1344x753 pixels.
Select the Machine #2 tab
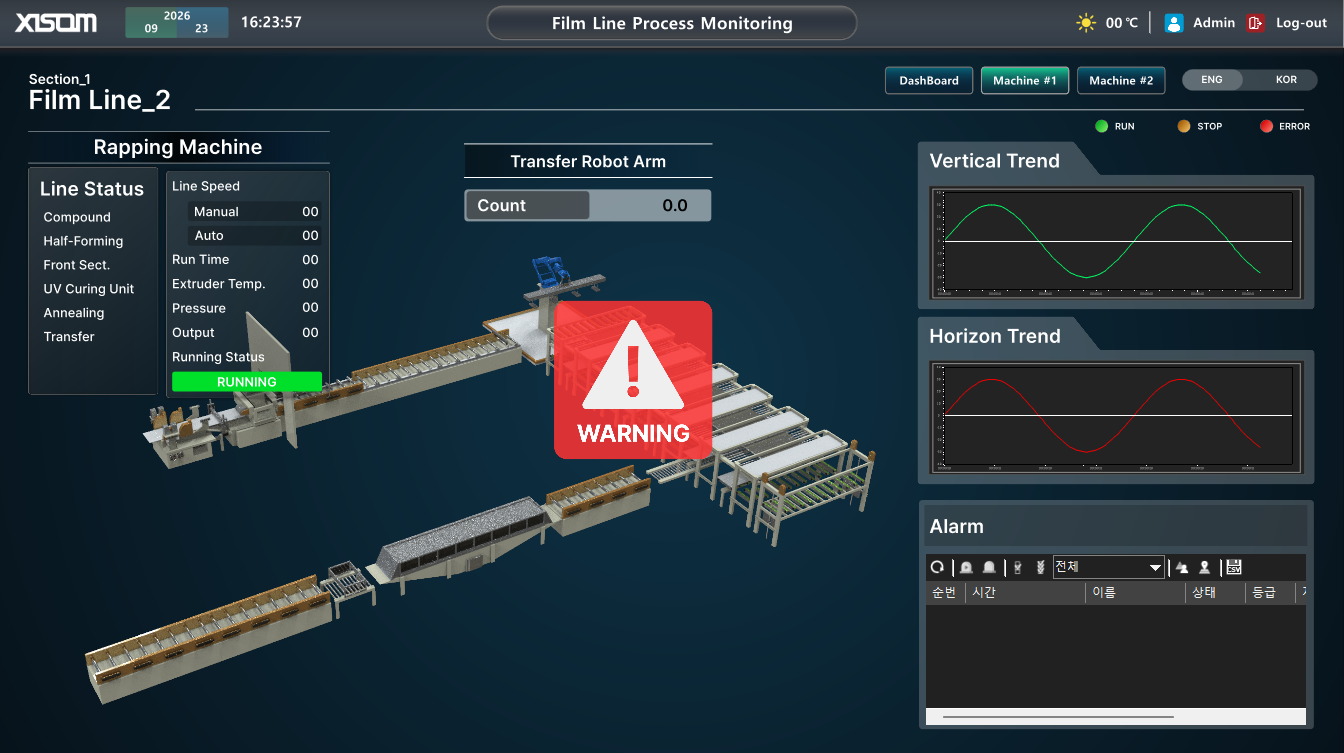click(x=1121, y=80)
